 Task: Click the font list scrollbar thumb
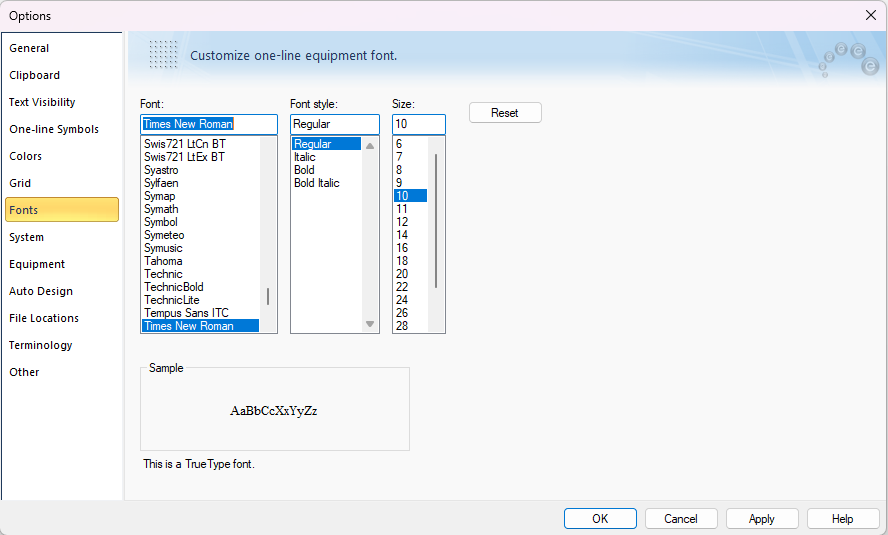pyautogui.click(x=268, y=296)
